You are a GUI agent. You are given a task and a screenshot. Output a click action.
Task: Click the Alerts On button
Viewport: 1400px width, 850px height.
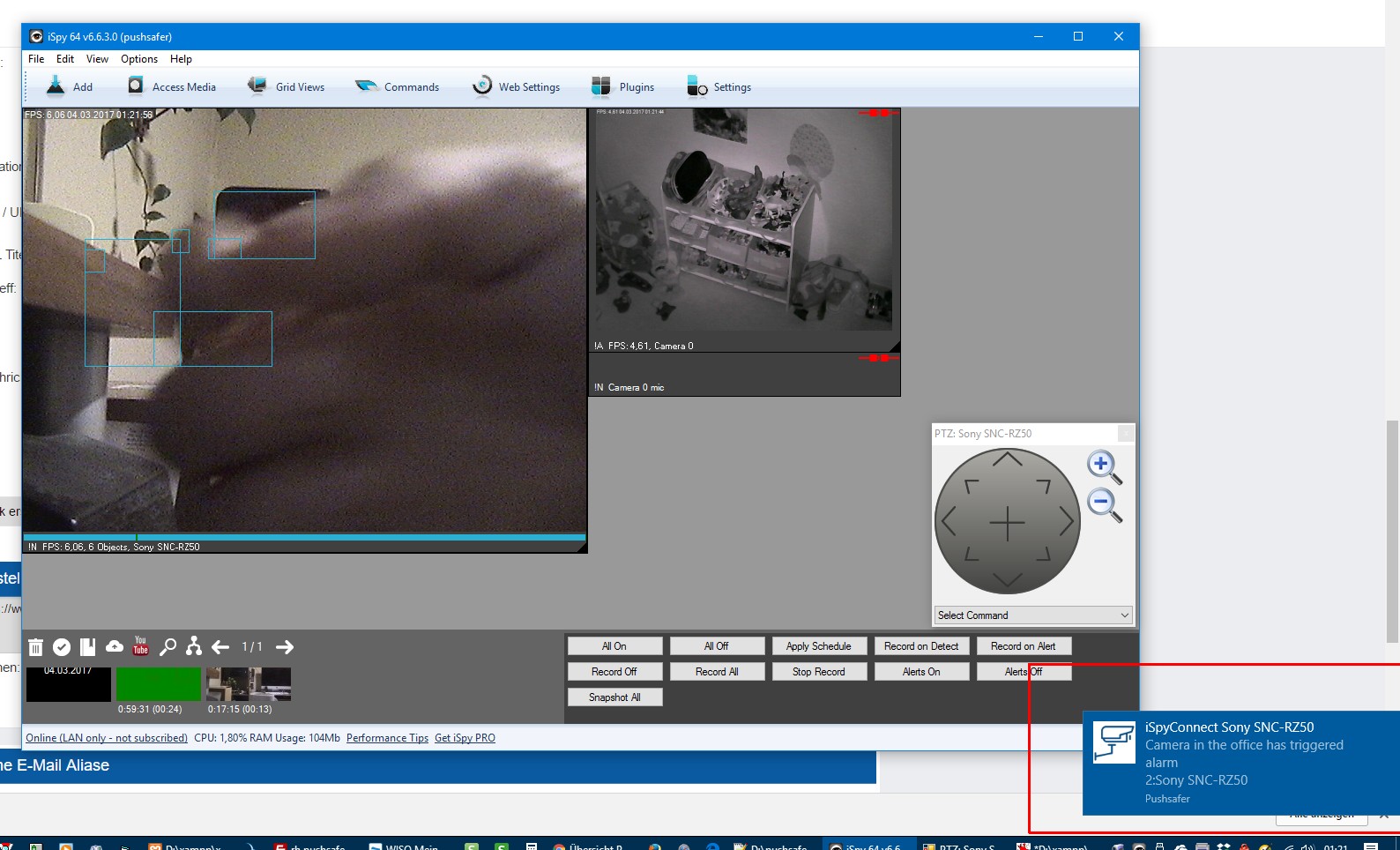coord(921,672)
